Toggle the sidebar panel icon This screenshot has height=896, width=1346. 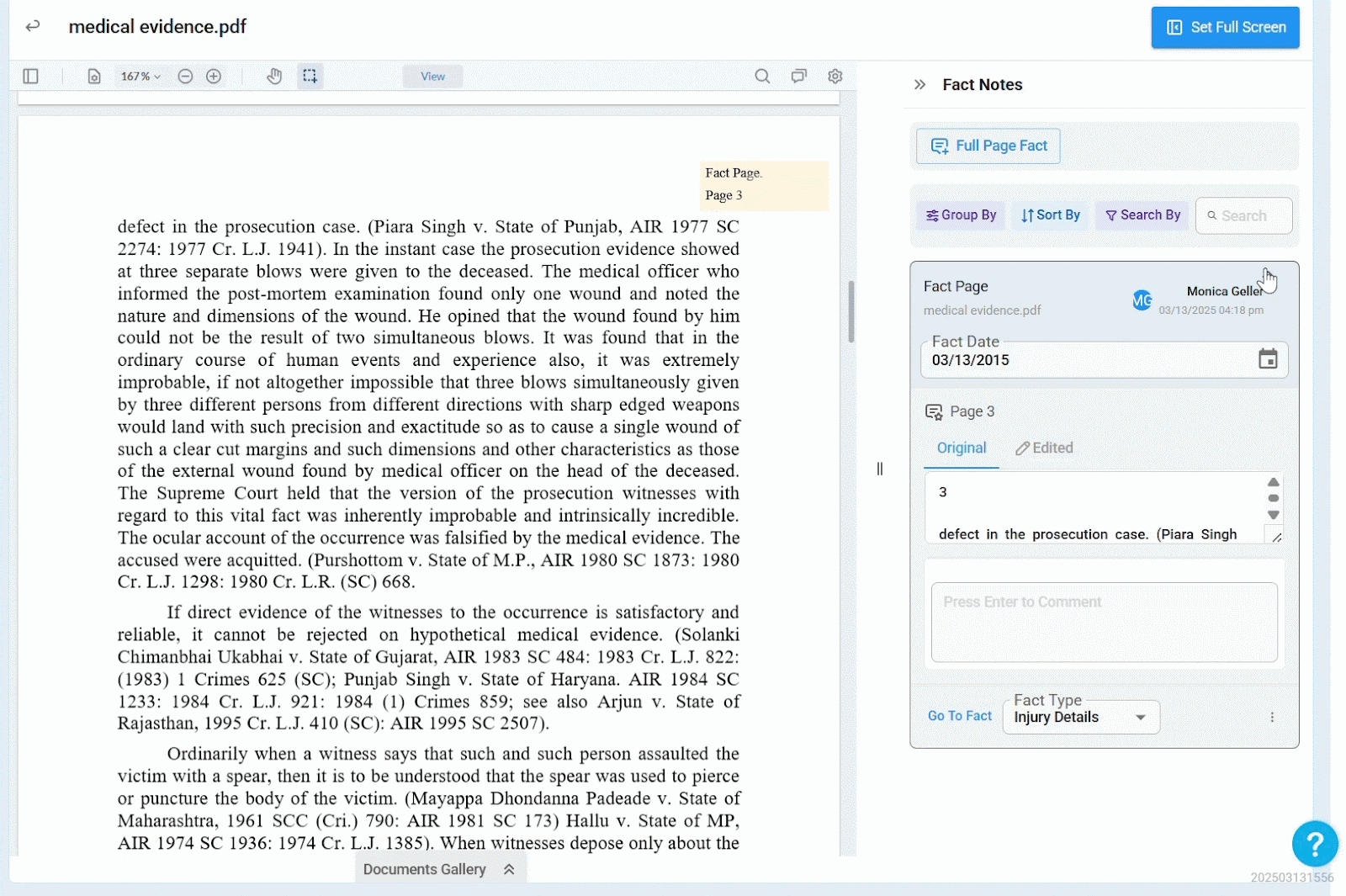[x=31, y=77]
